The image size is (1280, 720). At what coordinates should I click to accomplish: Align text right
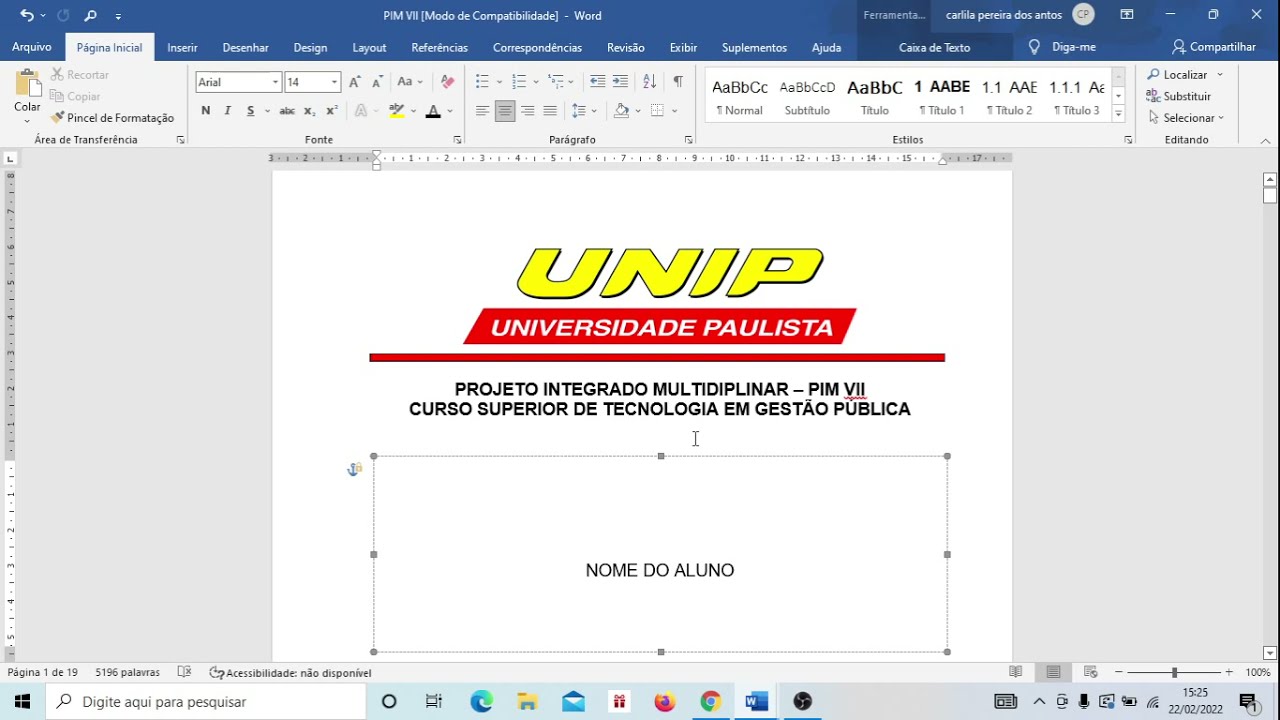(527, 111)
